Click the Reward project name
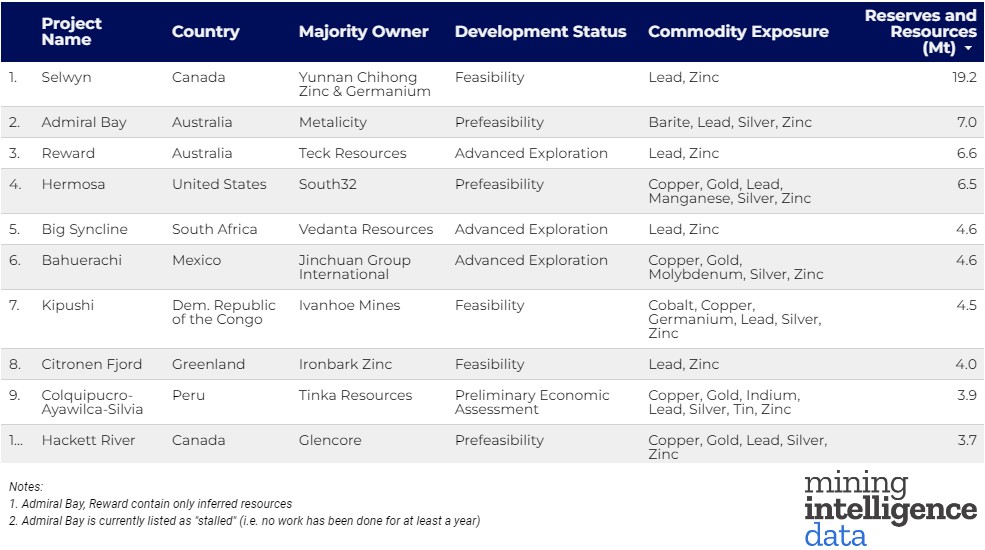This screenshot has height=550, width=985. [68, 154]
